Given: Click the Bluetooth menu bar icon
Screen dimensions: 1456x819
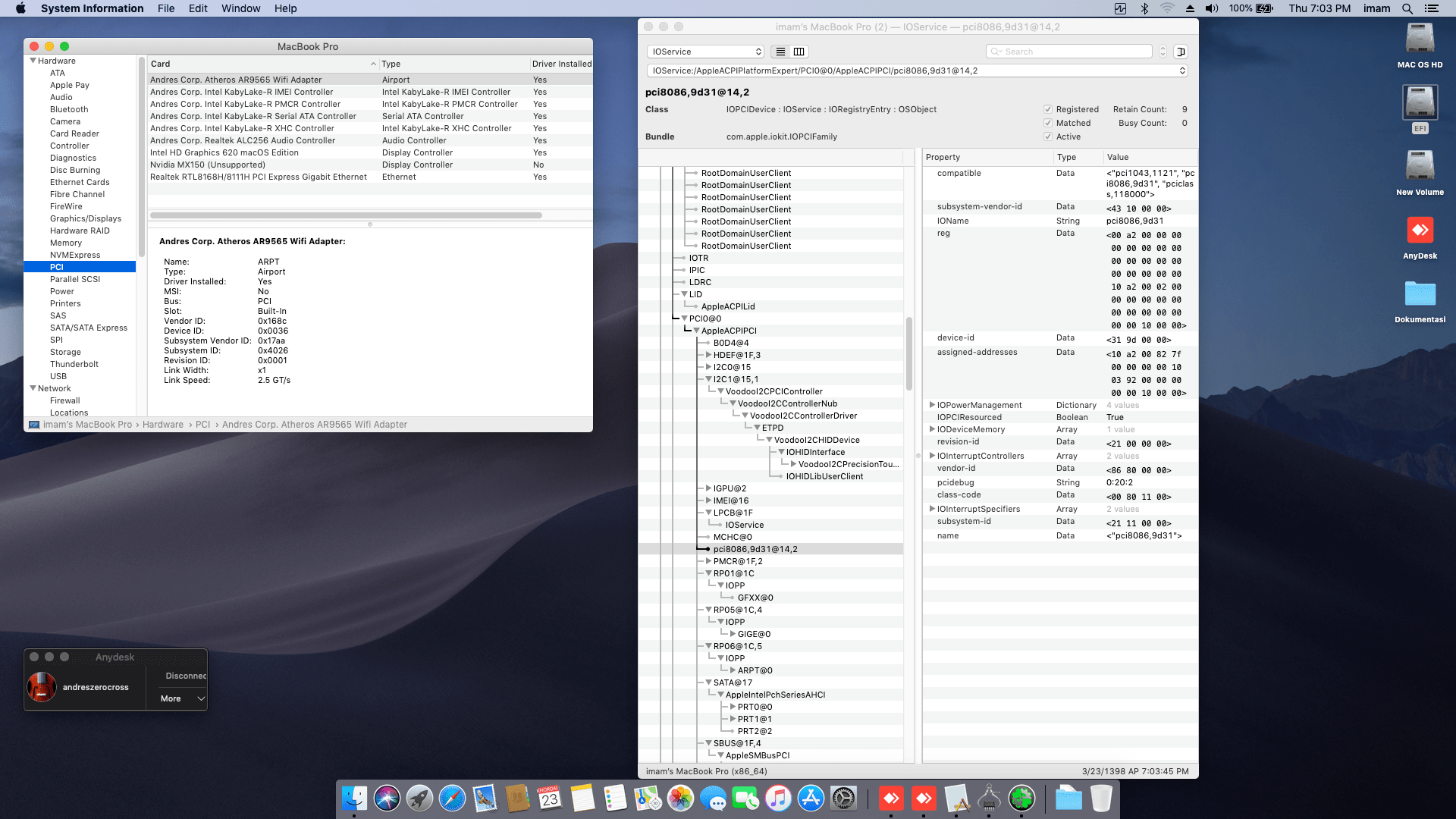Looking at the screenshot, I should 1144,8.
